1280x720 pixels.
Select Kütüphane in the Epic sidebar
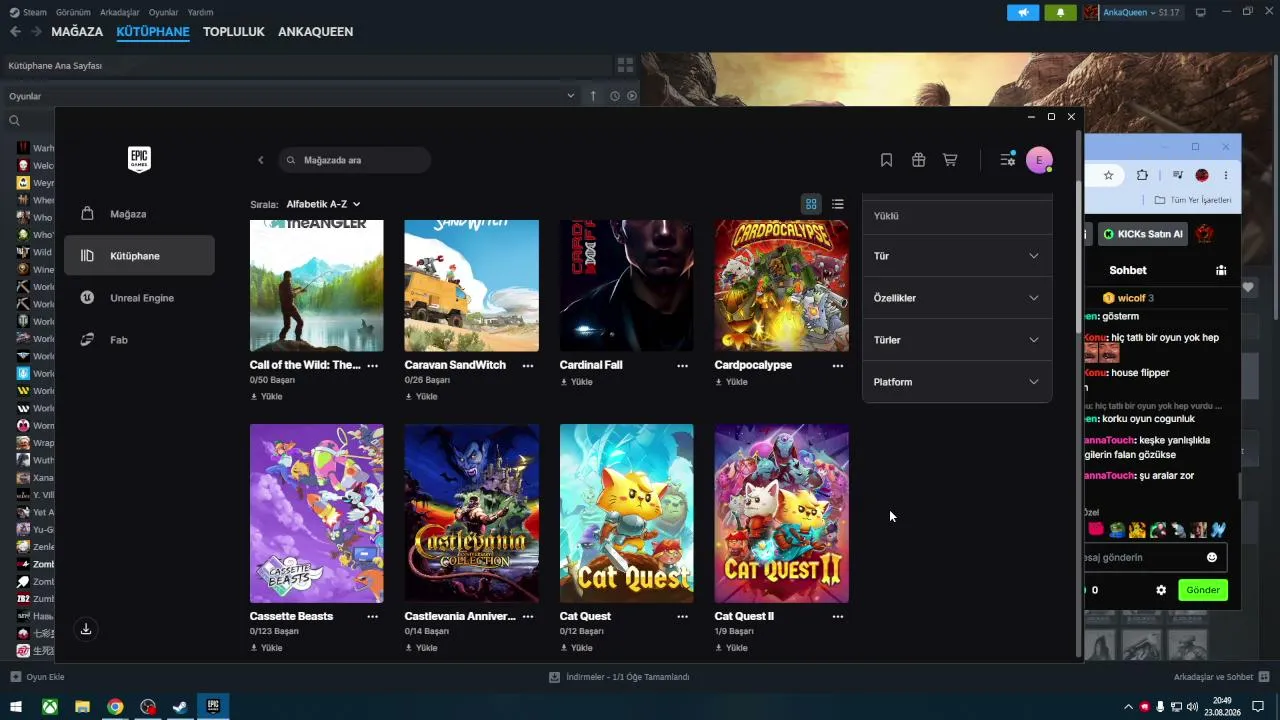coord(139,256)
